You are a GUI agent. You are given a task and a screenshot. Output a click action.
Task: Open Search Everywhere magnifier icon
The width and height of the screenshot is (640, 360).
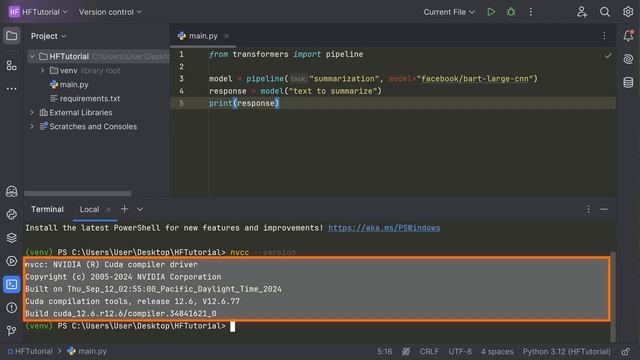tap(605, 12)
